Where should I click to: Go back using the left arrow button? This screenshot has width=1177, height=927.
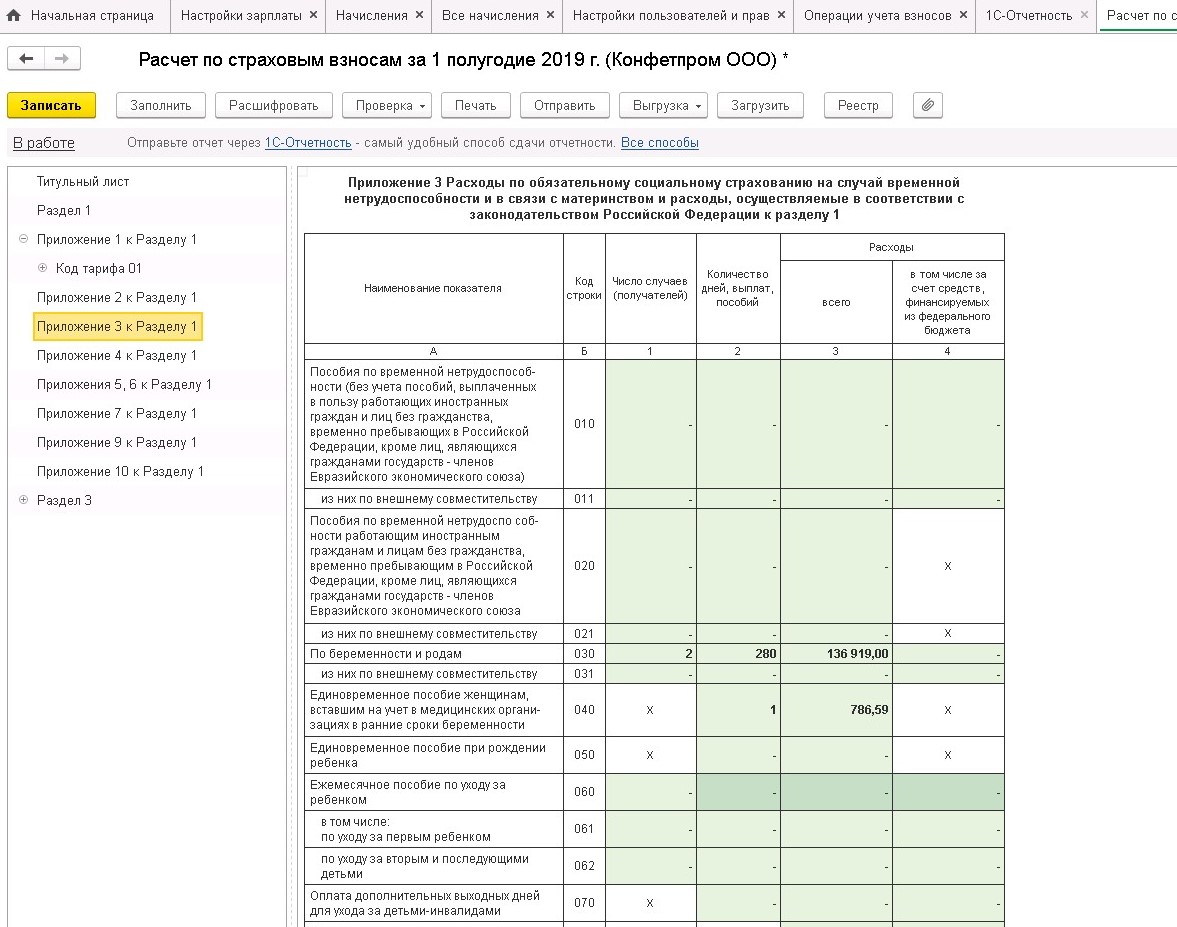tap(26, 59)
